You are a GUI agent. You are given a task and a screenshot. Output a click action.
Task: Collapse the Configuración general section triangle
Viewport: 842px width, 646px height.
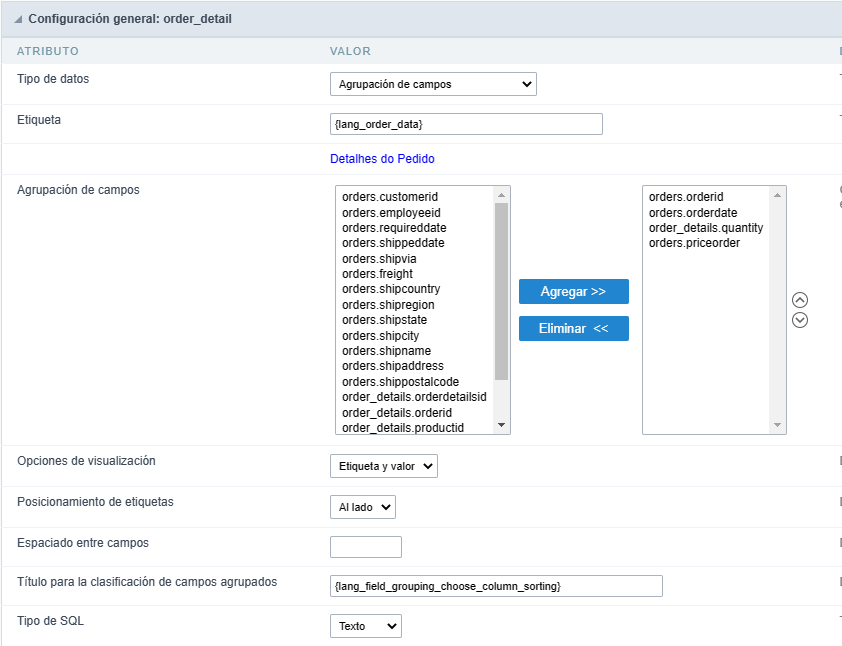(x=19, y=19)
